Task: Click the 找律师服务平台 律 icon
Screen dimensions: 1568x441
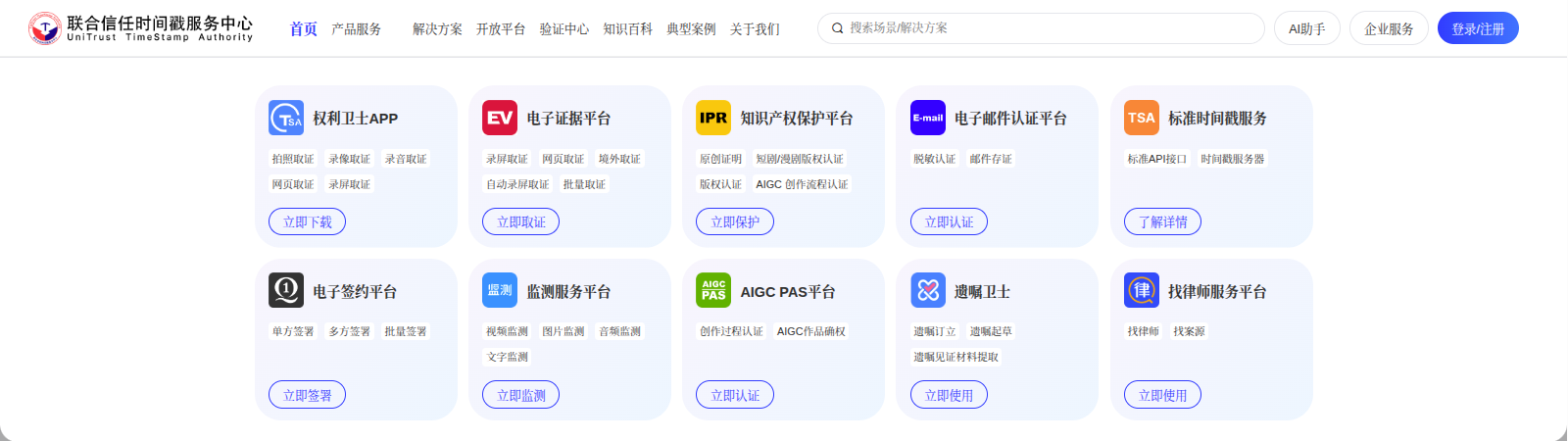Action: 1142,290
